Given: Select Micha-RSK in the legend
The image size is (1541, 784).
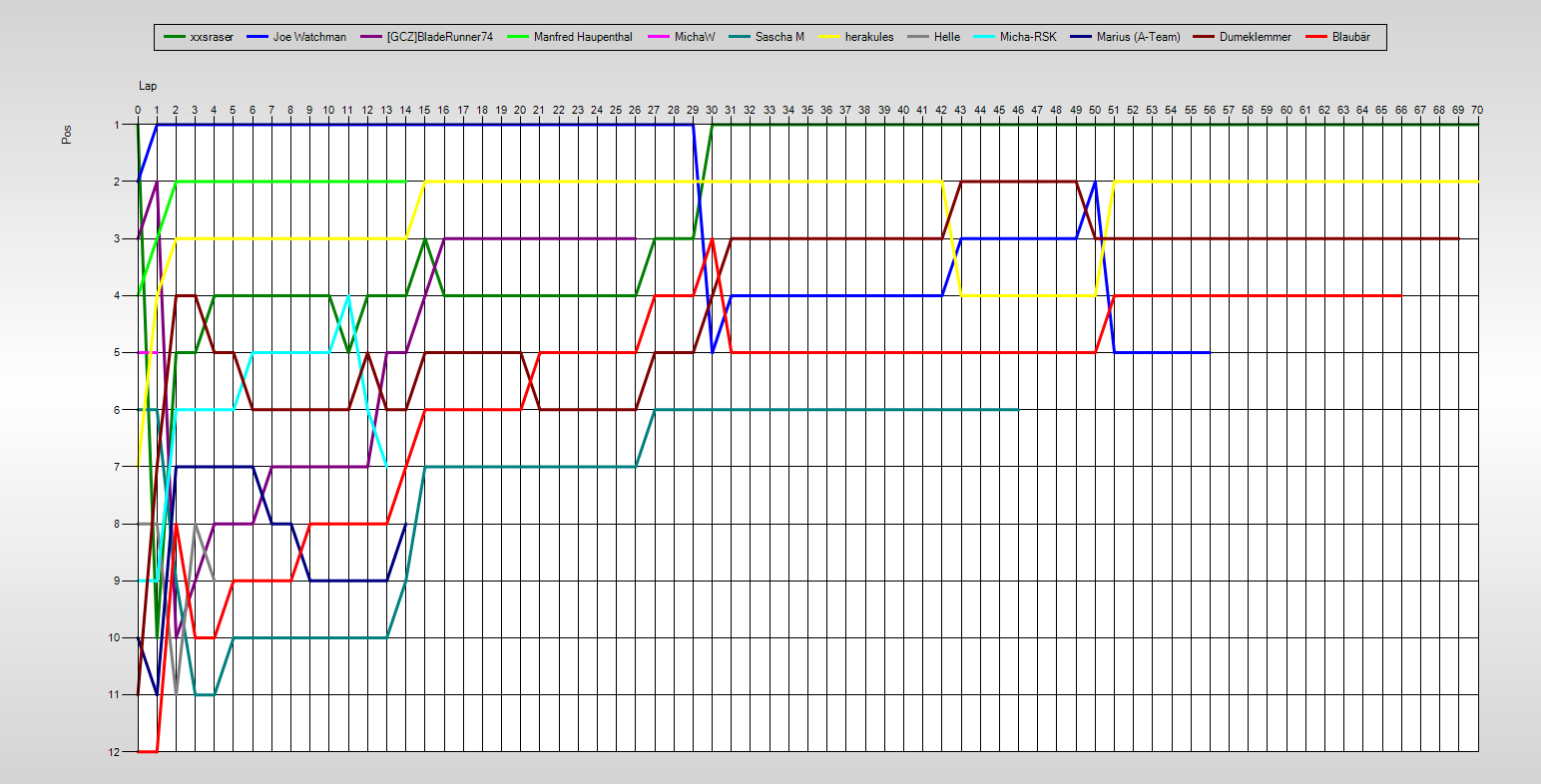Looking at the screenshot, I should click(x=1028, y=37).
